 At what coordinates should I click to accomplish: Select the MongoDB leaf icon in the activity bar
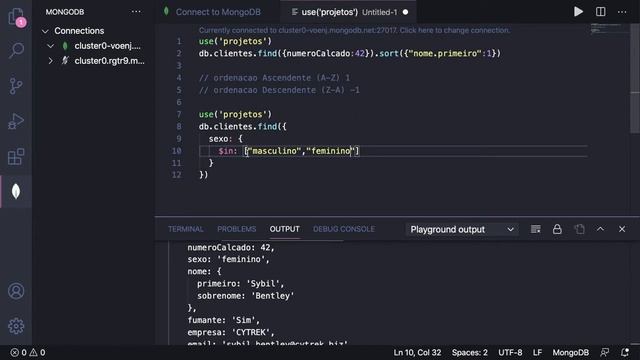point(16,191)
